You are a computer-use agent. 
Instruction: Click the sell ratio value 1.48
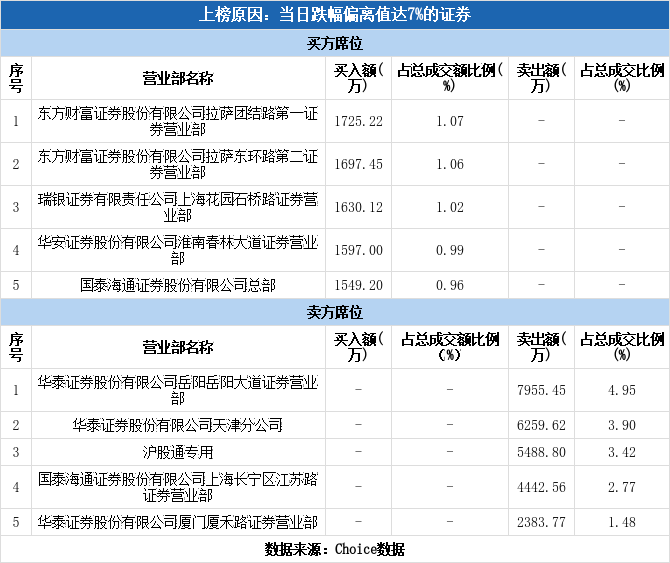click(622, 522)
